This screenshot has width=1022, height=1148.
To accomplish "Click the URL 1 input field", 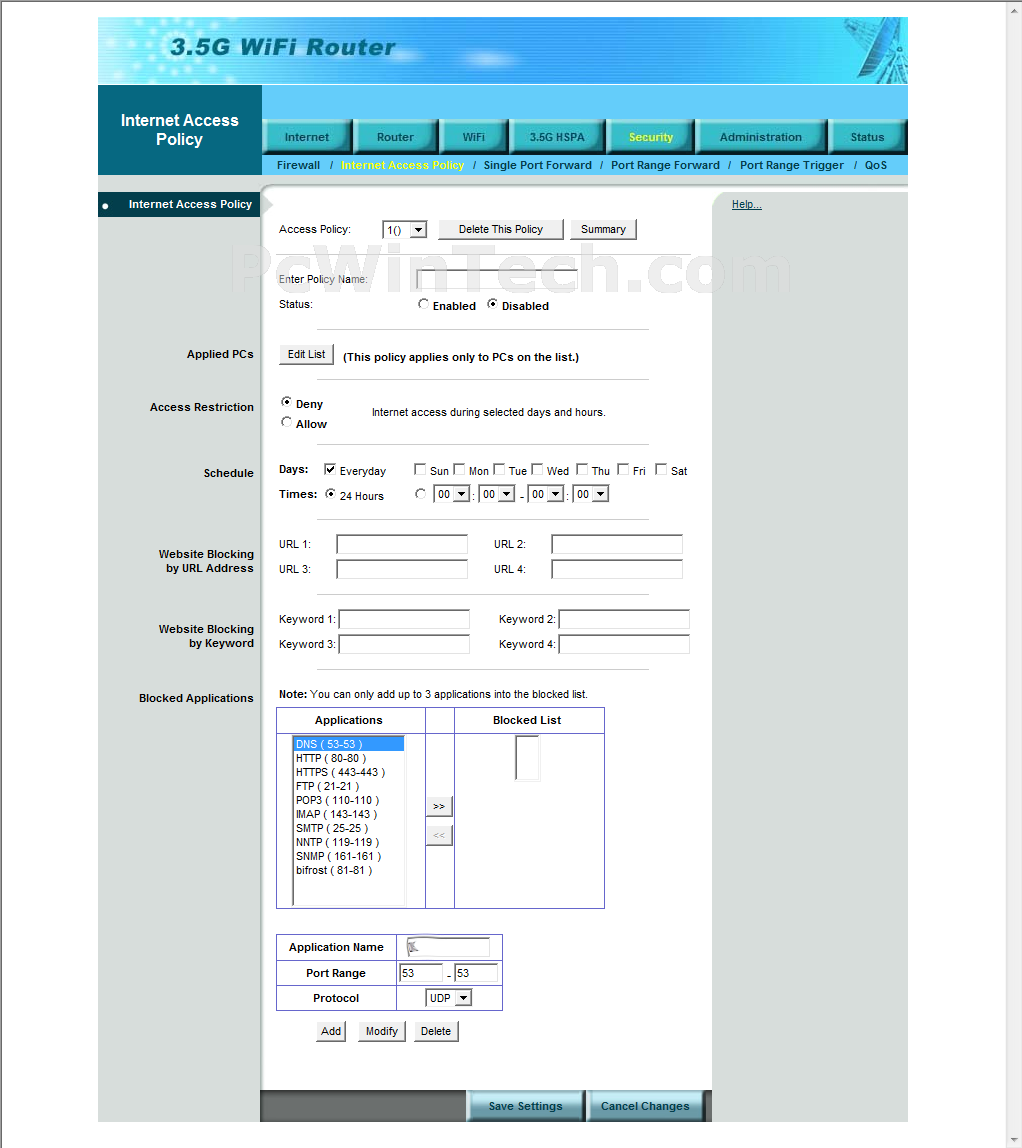I will (x=402, y=544).
